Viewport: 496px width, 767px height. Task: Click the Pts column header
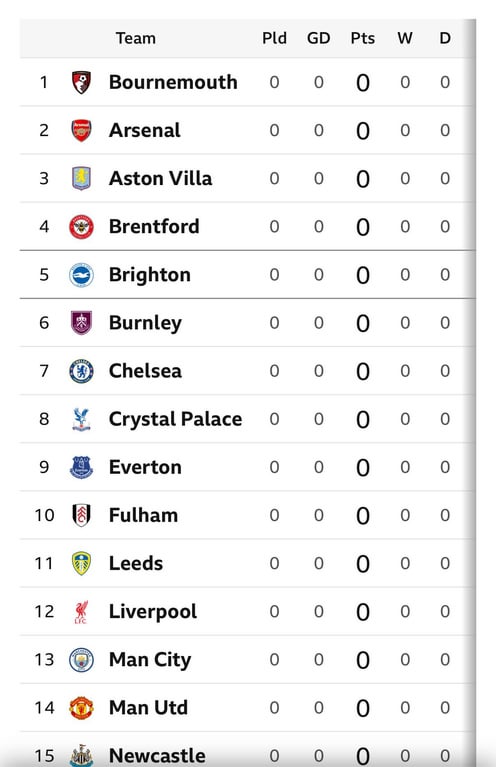(362, 38)
